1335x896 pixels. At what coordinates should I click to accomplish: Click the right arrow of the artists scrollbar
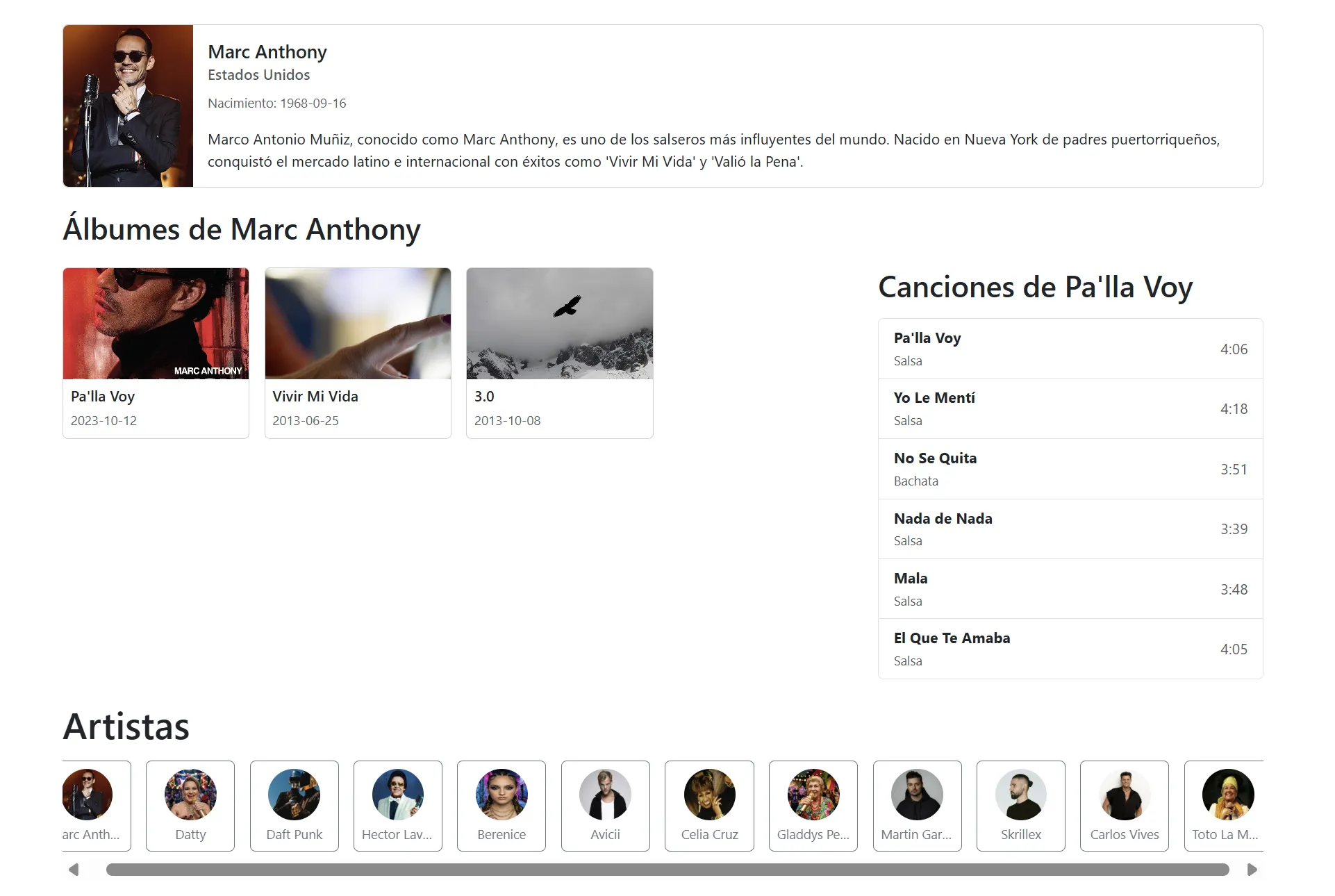(1252, 870)
